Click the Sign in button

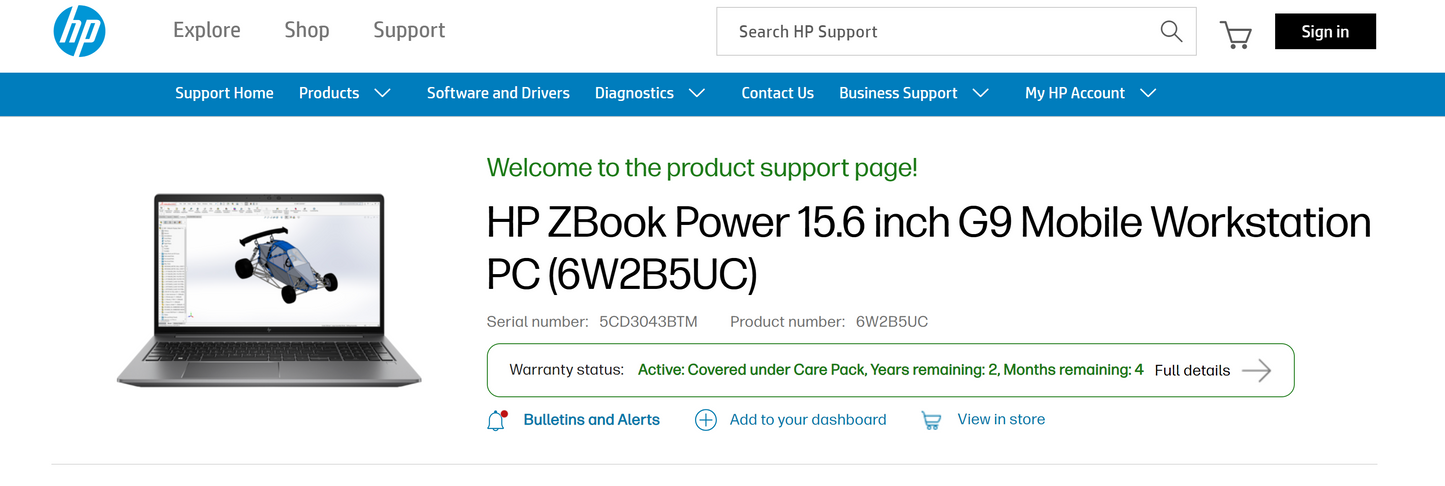1325,31
